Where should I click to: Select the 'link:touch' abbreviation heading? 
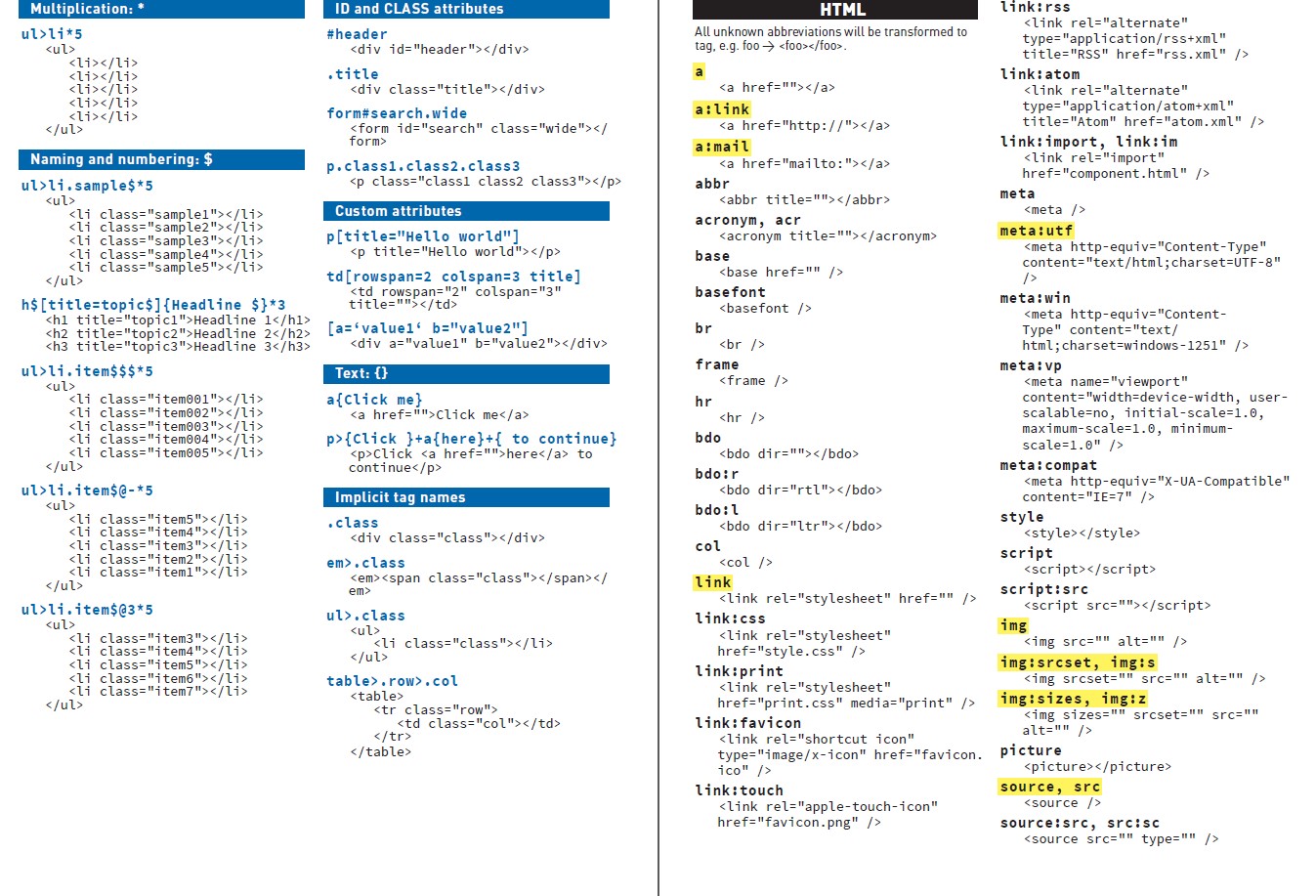739,790
